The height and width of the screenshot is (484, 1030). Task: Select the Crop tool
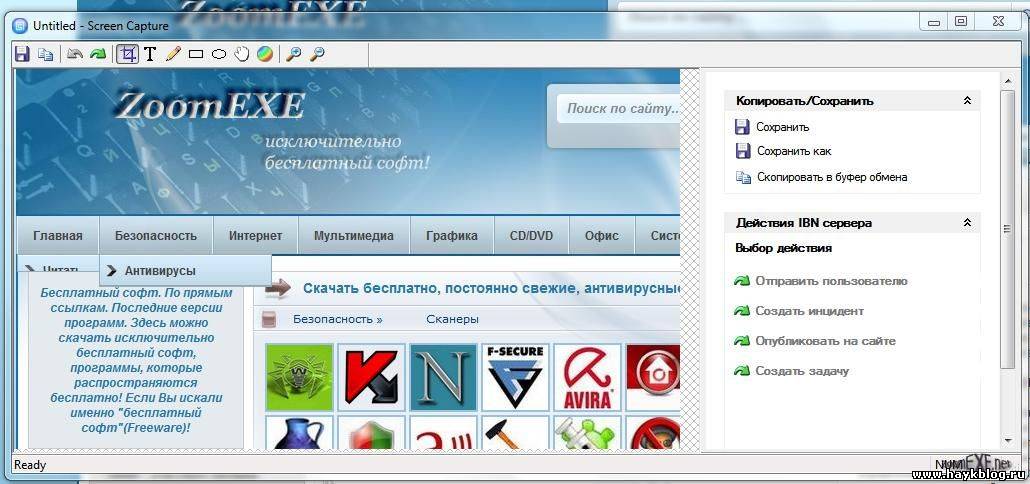(x=127, y=54)
